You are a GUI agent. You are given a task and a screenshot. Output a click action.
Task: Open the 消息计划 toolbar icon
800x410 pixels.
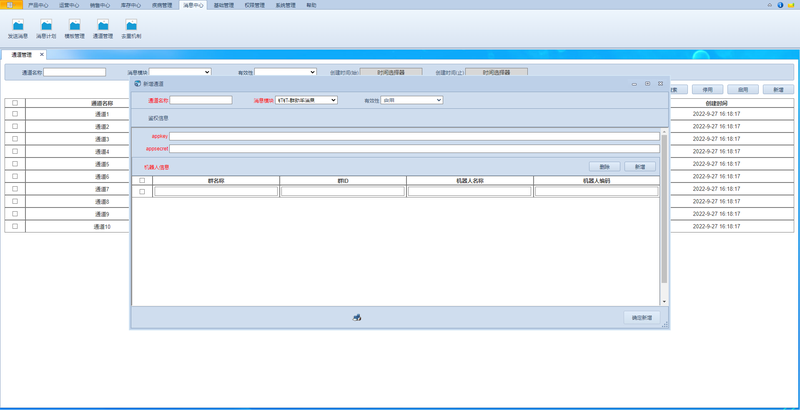click(x=46, y=29)
